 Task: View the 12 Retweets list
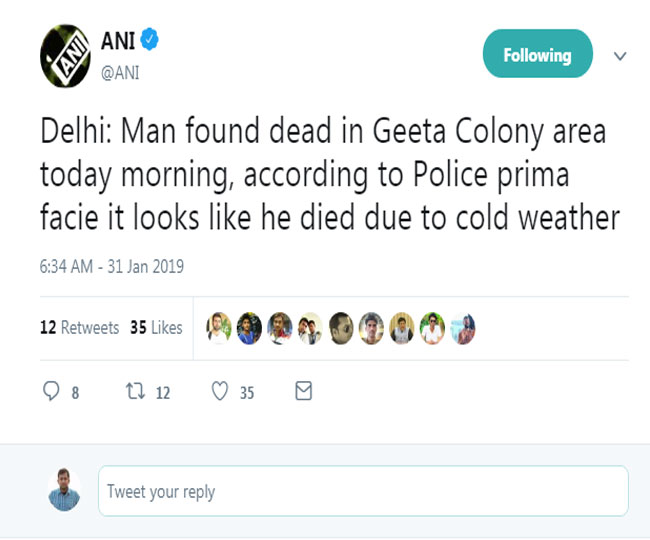(x=79, y=328)
